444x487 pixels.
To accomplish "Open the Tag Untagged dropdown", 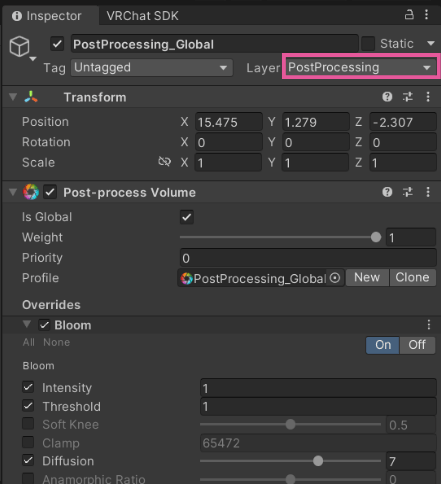I will click(152, 68).
